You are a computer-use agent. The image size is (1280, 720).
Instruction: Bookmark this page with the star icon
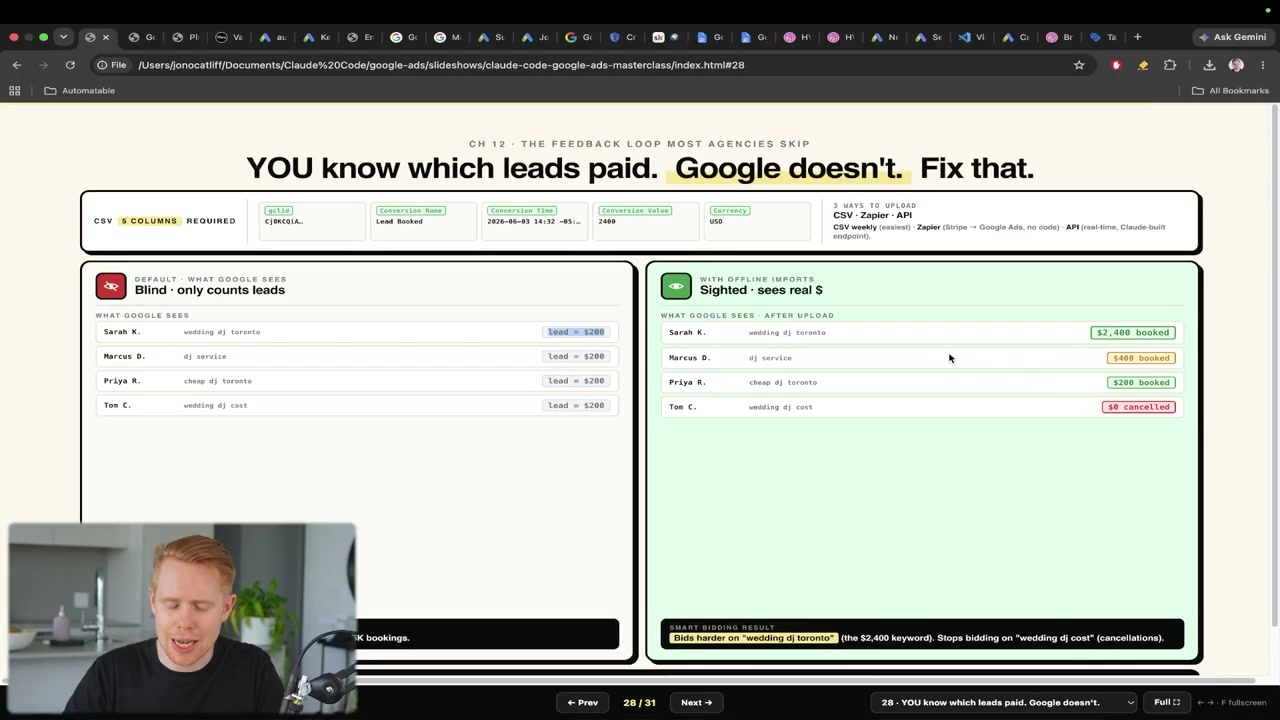(x=1079, y=65)
